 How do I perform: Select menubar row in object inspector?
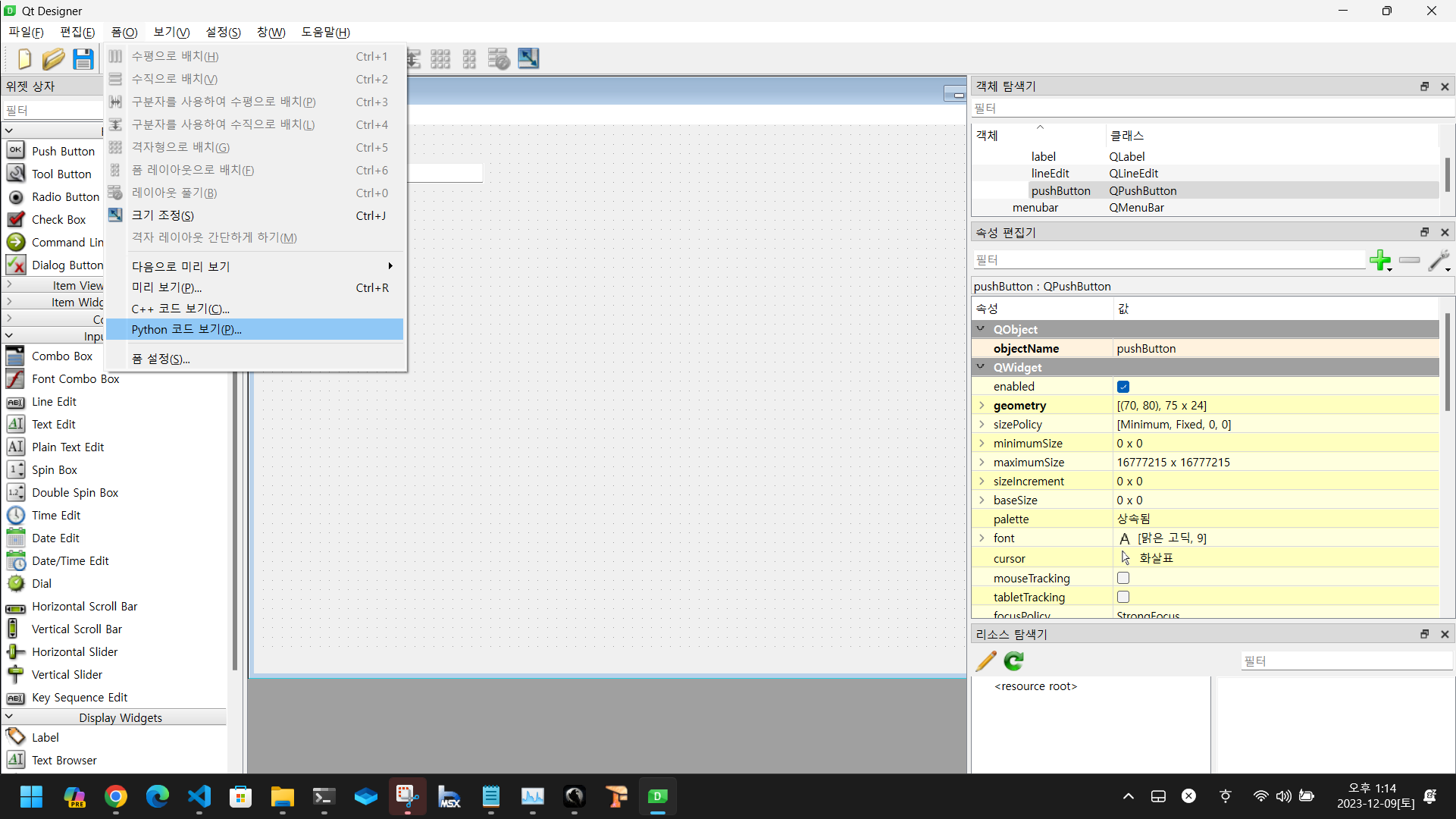pyautogui.click(x=1205, y=208)
